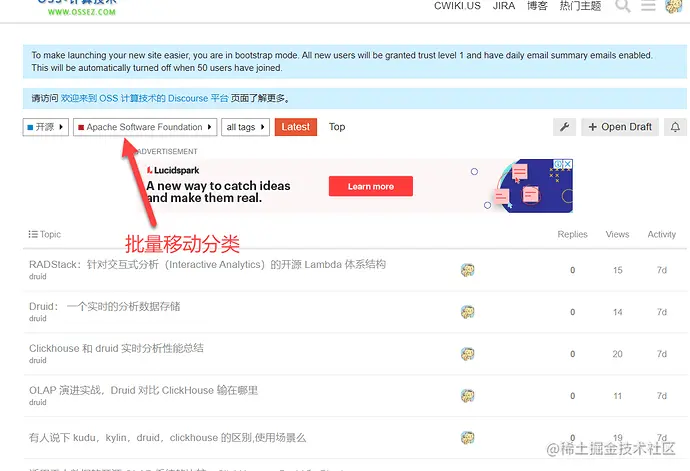Image resolution: width=690 pixels, height=471 pixels.
Task: Open the user avatar in the header
Action: click(x=674, y=6)
